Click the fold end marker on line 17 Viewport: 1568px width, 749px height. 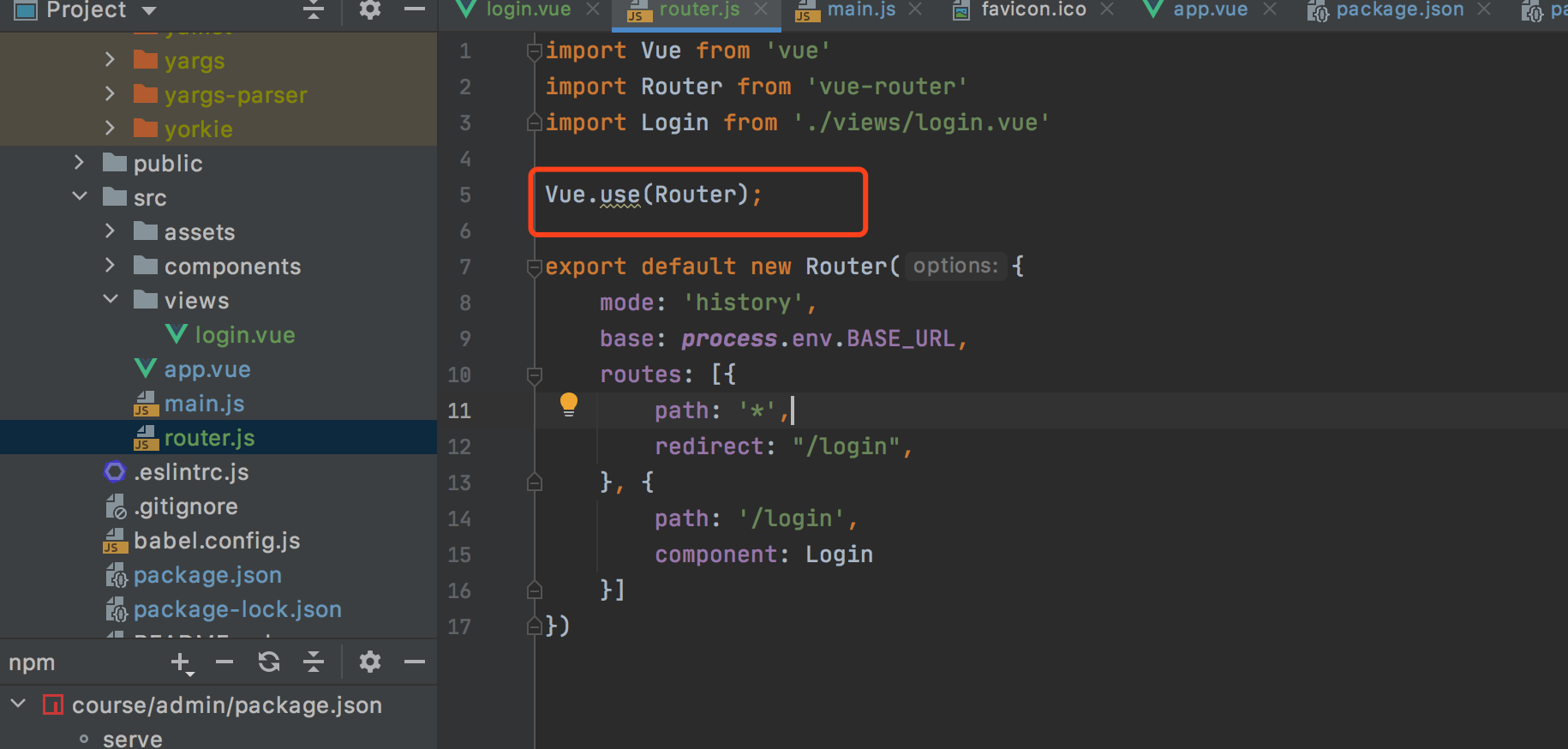coord(535,626)
